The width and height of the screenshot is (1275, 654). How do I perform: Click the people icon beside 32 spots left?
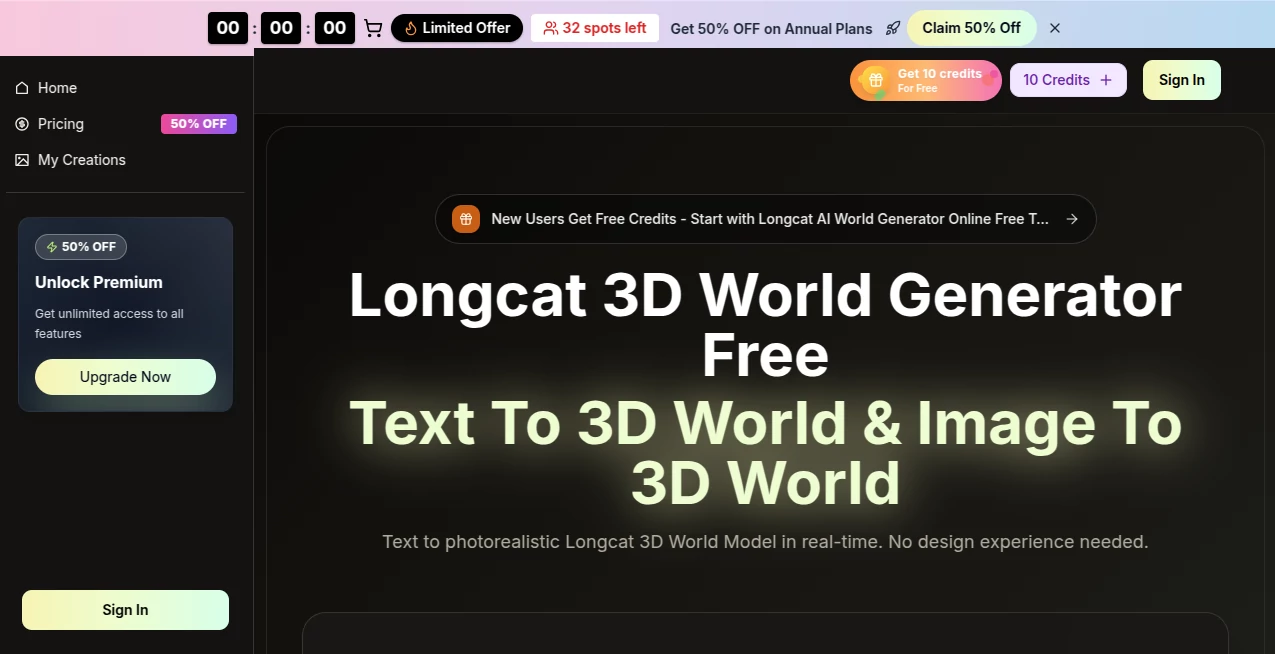(x=551, y=27)
